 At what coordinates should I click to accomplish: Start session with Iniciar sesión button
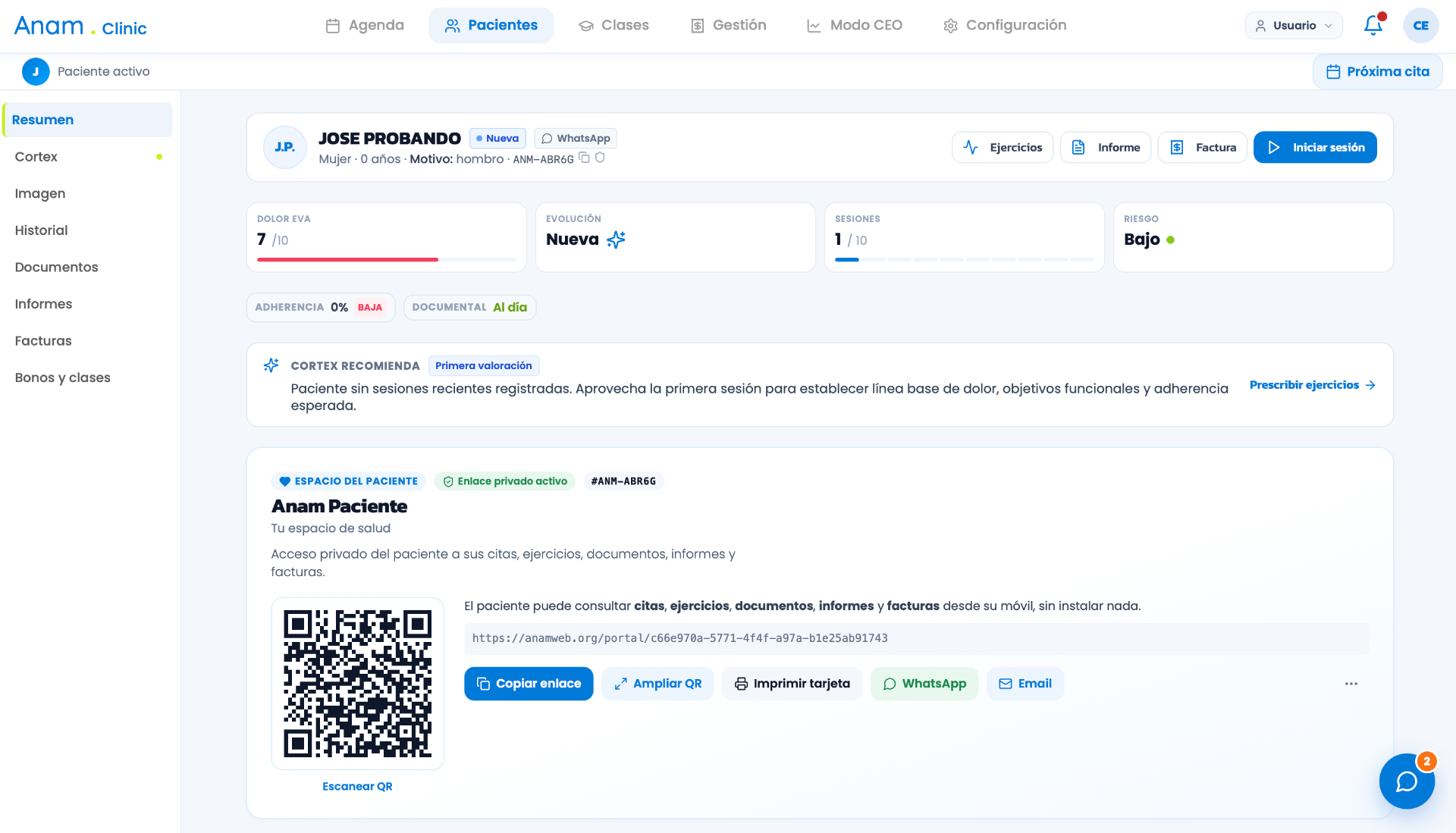(1315, 147)
